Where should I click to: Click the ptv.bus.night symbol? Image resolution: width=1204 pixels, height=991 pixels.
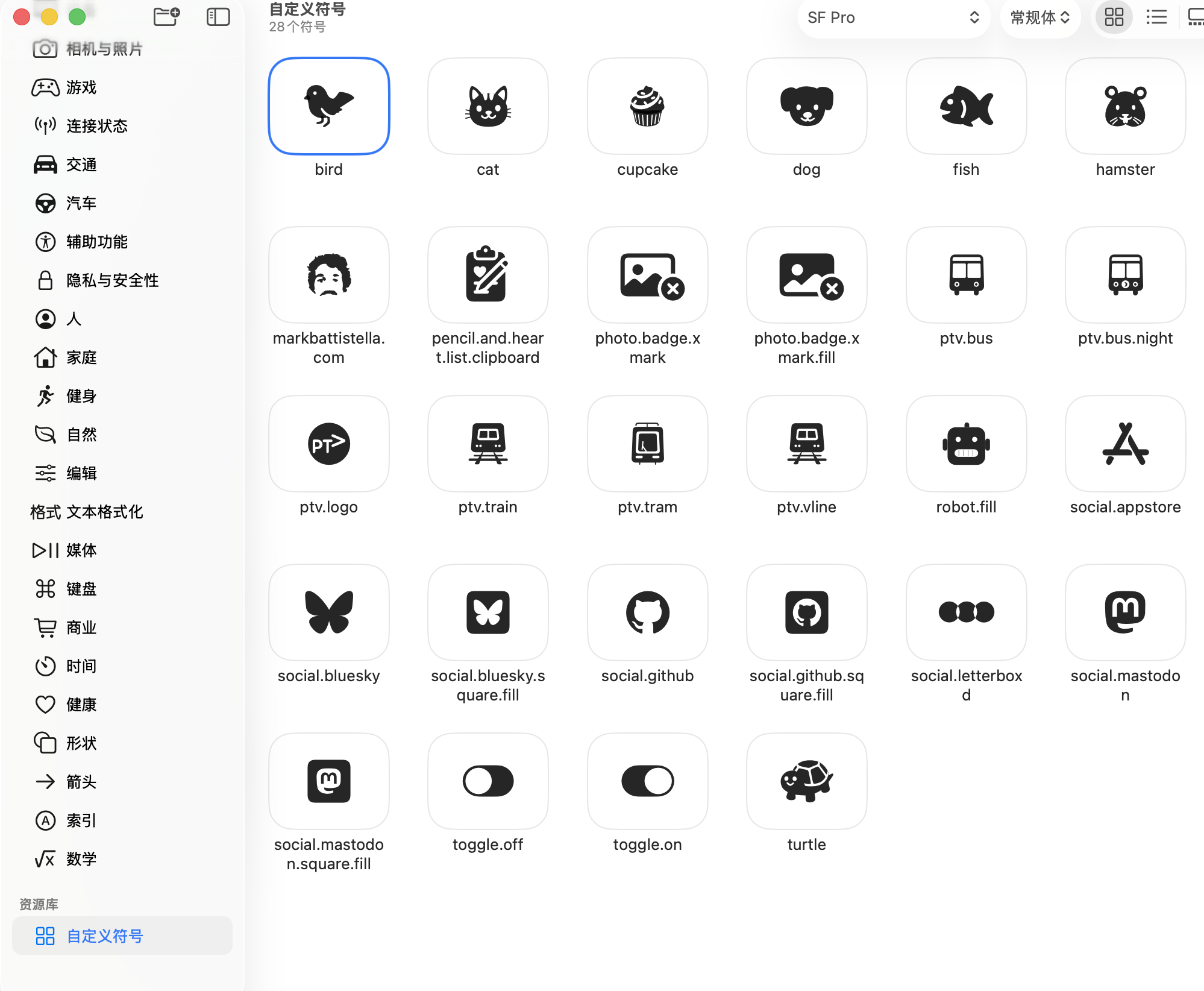(x=1125, y=275)
